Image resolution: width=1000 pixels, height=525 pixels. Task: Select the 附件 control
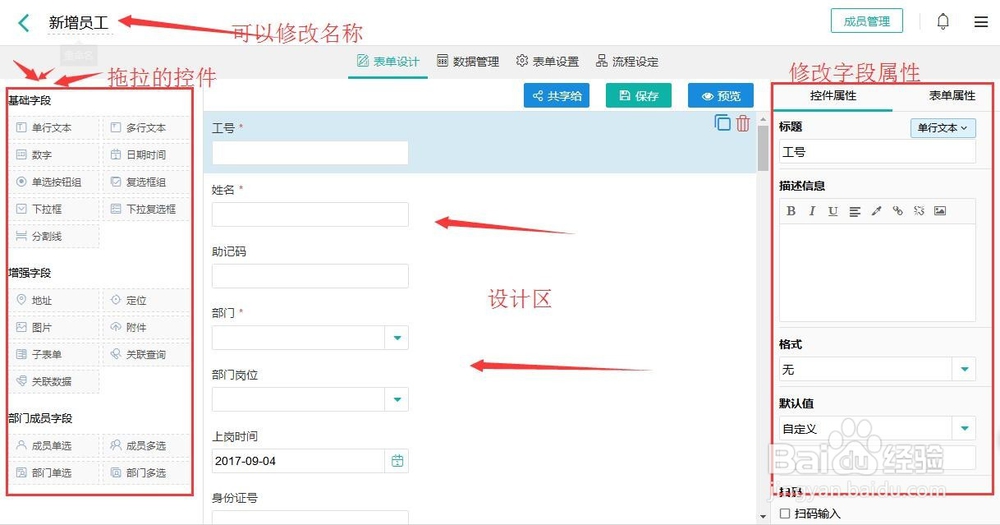click(147, 327)
